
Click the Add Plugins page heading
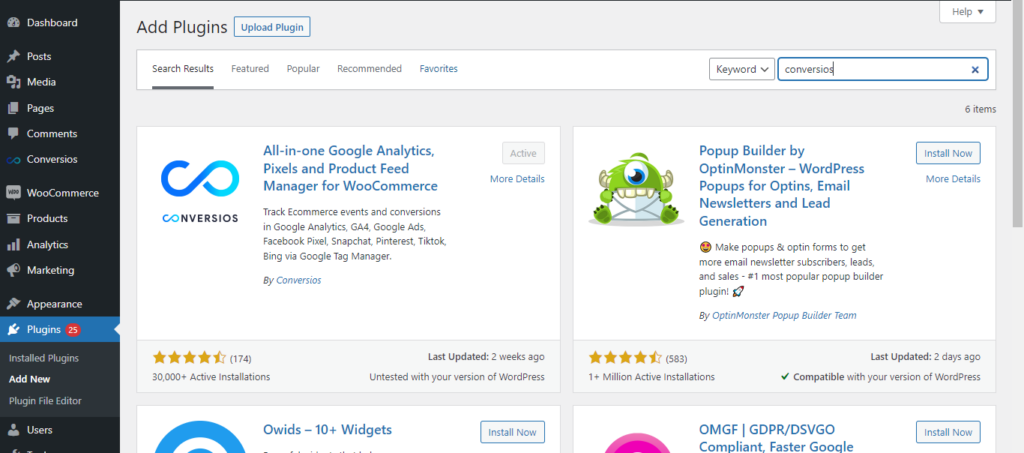(x=182, y=27)
